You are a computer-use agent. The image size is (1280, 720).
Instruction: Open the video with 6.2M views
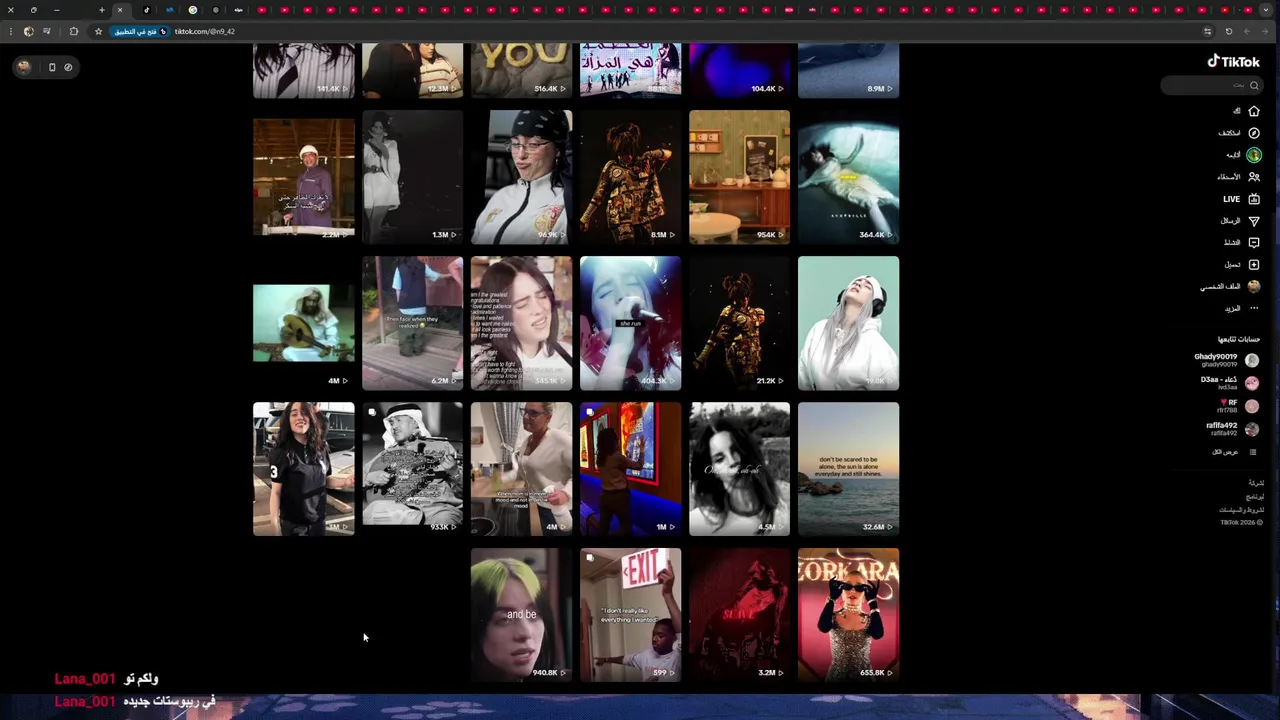point(412,323)
